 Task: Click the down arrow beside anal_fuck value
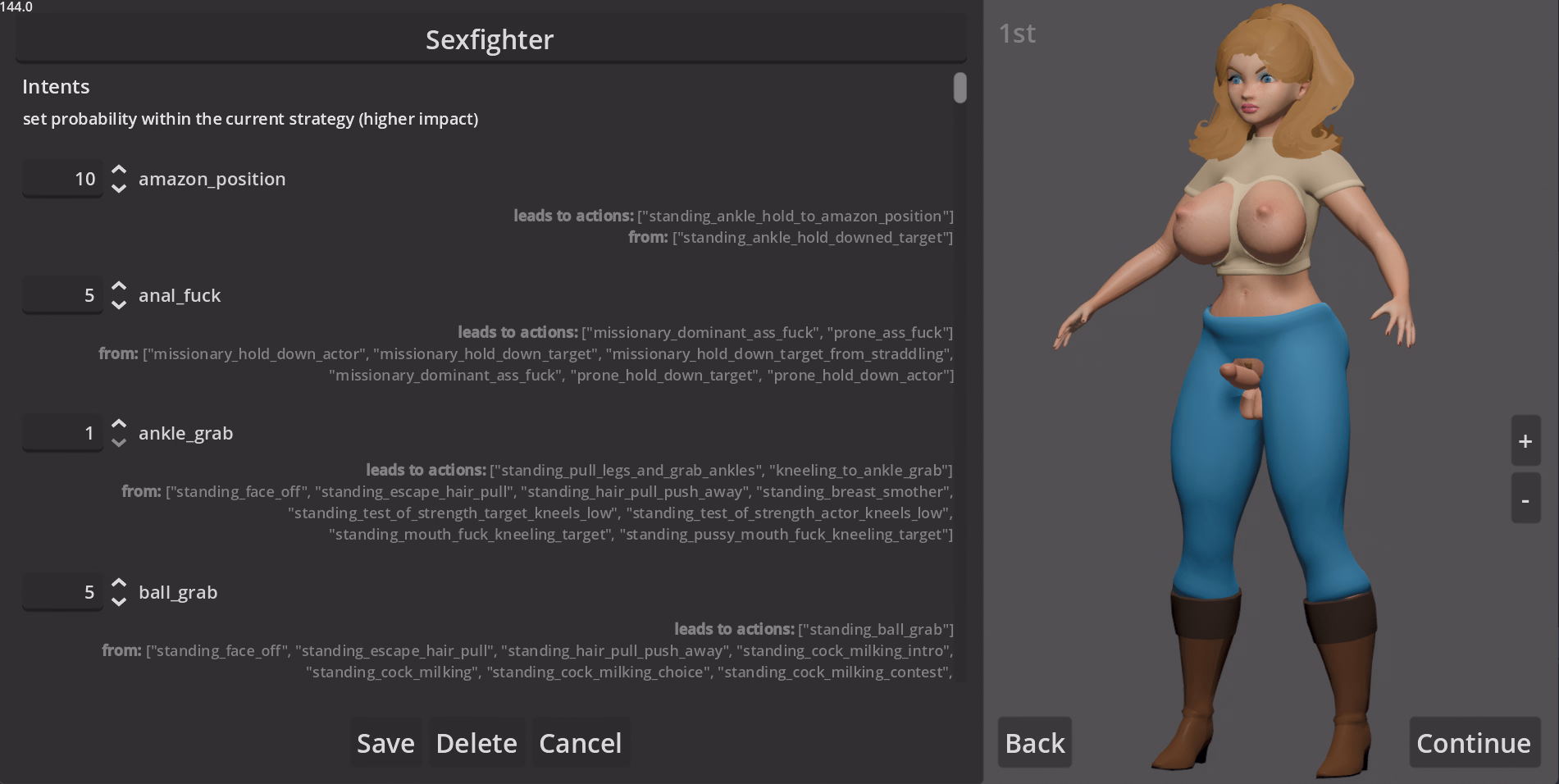point(119,305)
